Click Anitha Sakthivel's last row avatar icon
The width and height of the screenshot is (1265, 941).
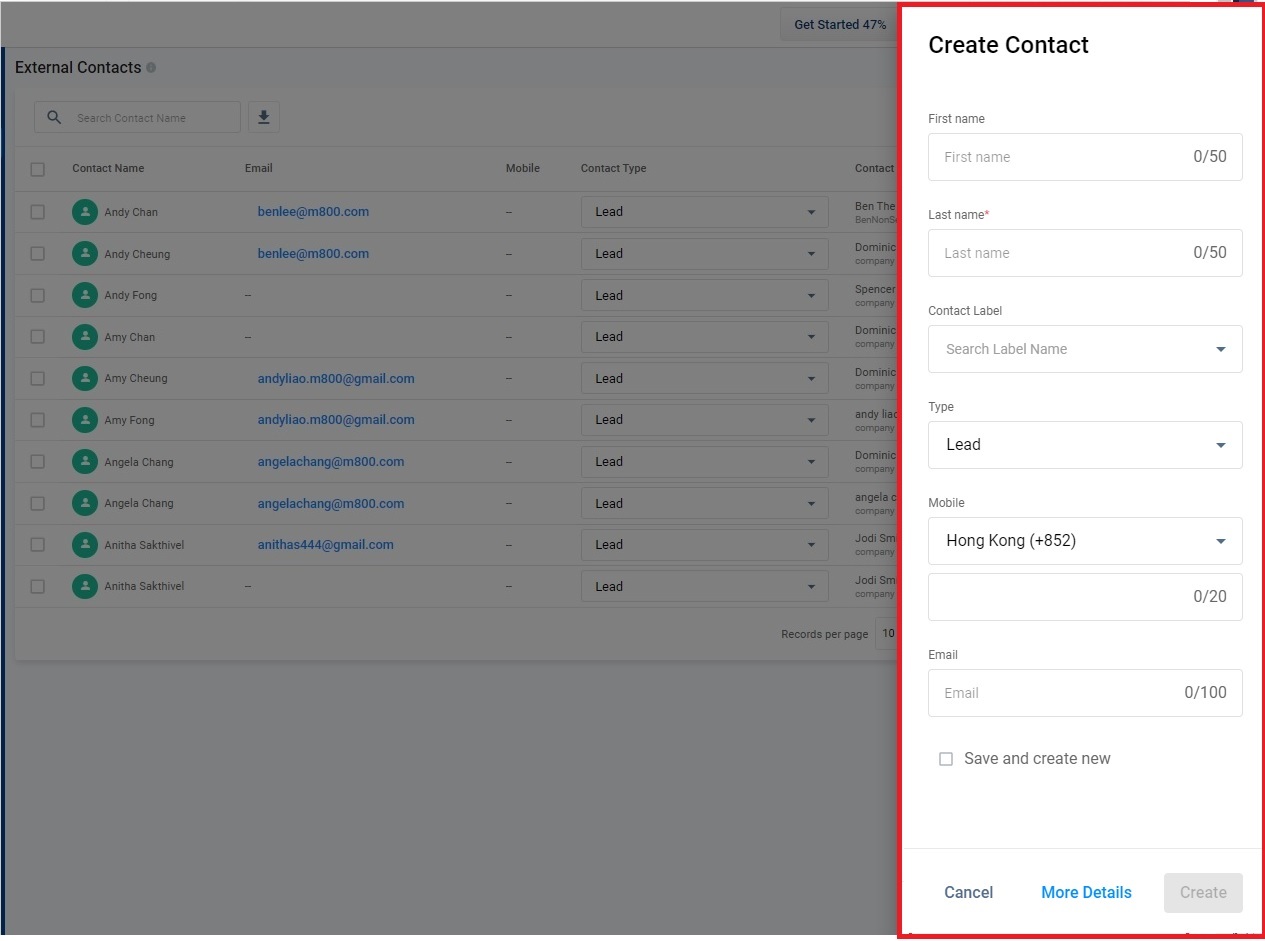(85, 586)
